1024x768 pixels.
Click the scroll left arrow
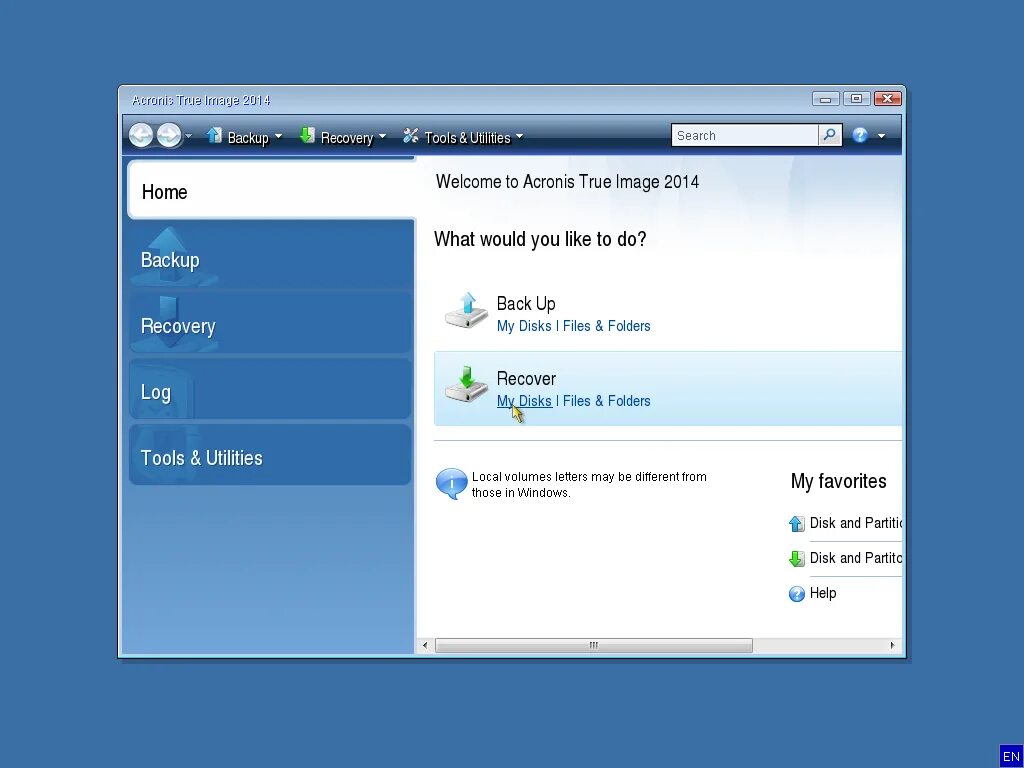(x=425, y=645)
